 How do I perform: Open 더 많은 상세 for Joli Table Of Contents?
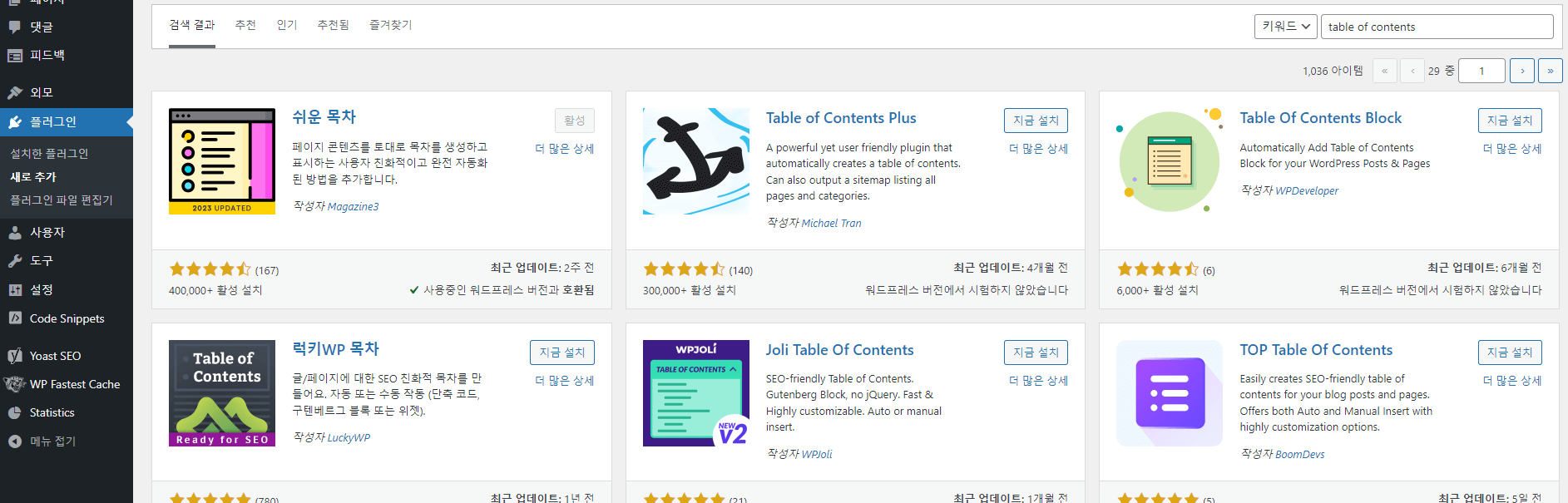click(x=1038, y=381)
